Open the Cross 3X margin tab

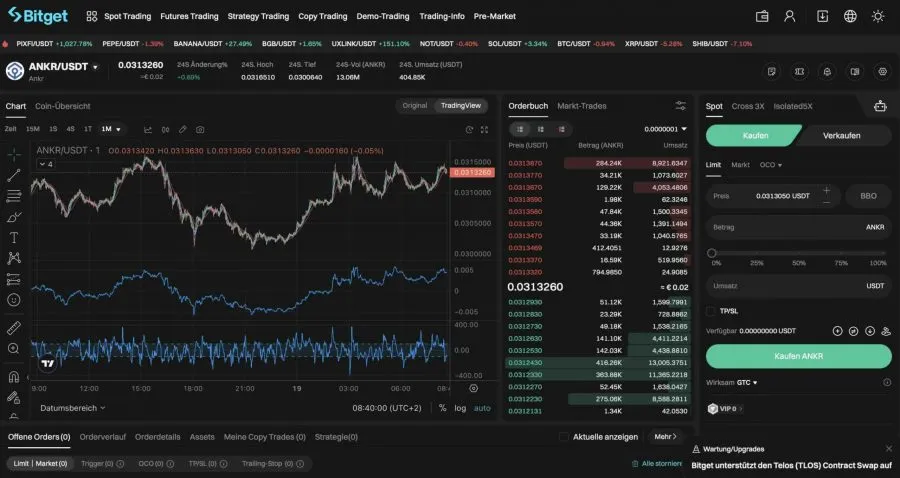[x=748, y=106]
